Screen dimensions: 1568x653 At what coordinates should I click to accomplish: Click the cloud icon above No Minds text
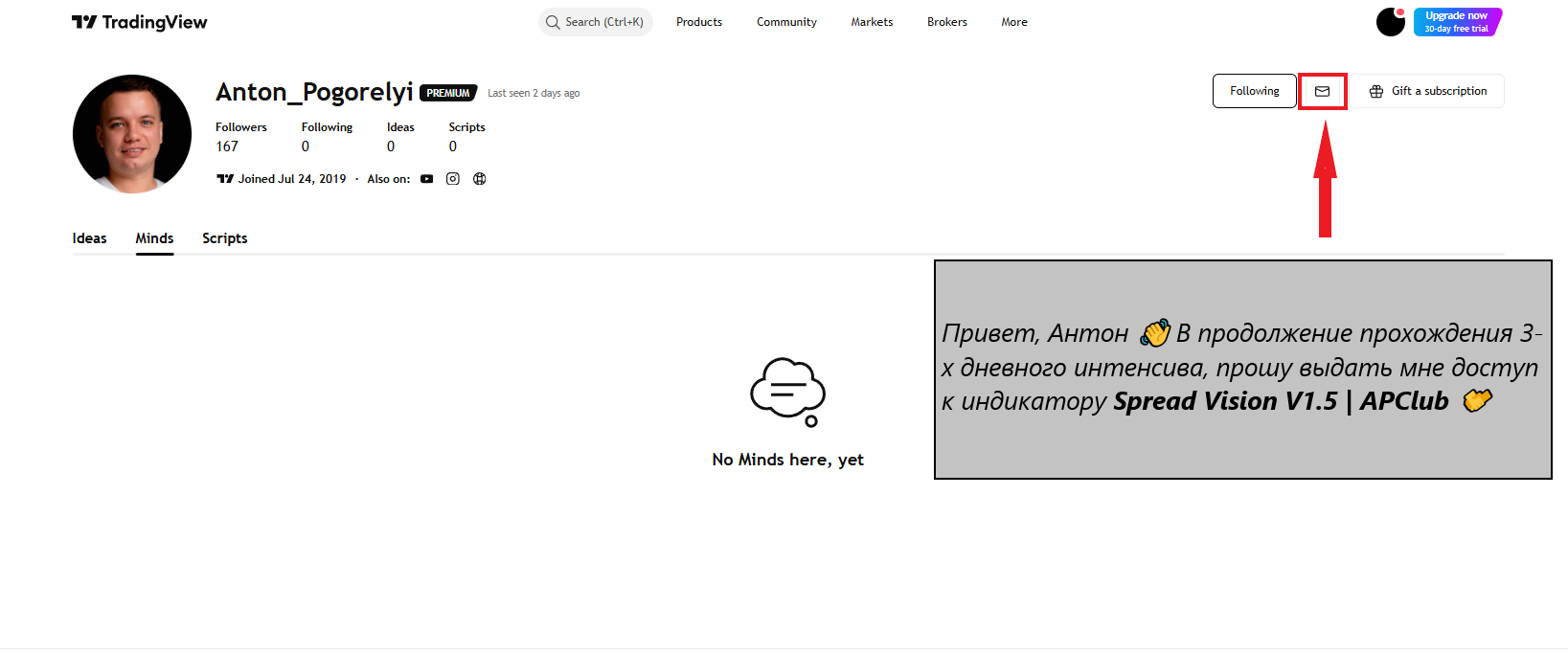[787, 391]
